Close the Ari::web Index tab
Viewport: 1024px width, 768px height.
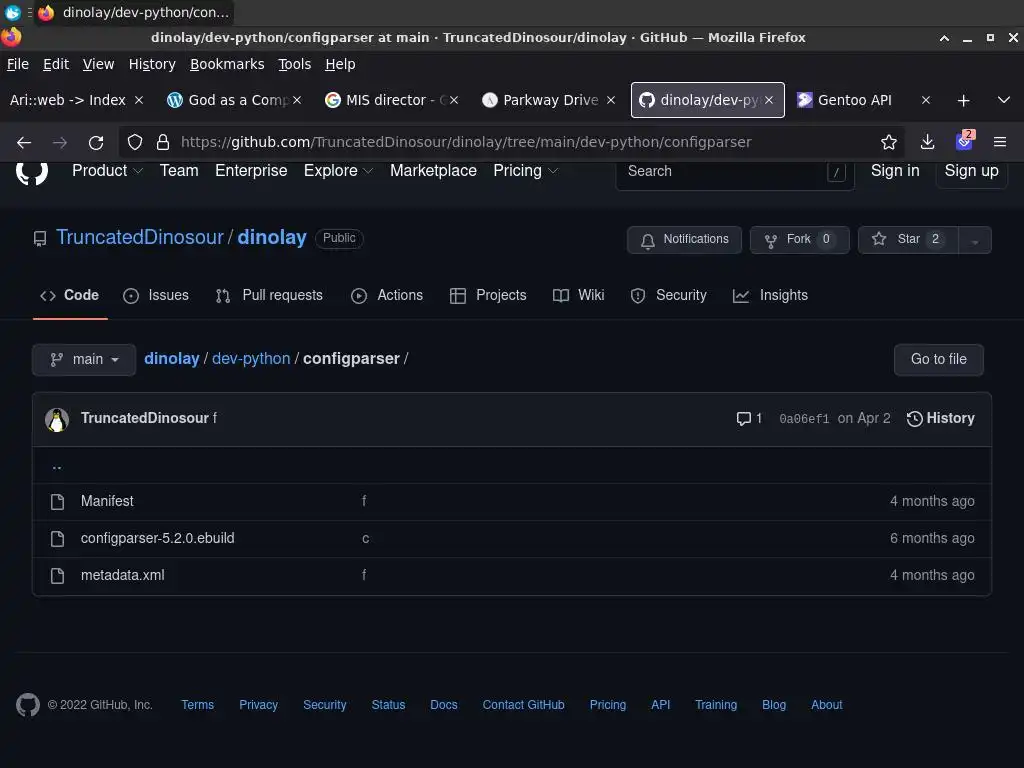click(138, 100)
